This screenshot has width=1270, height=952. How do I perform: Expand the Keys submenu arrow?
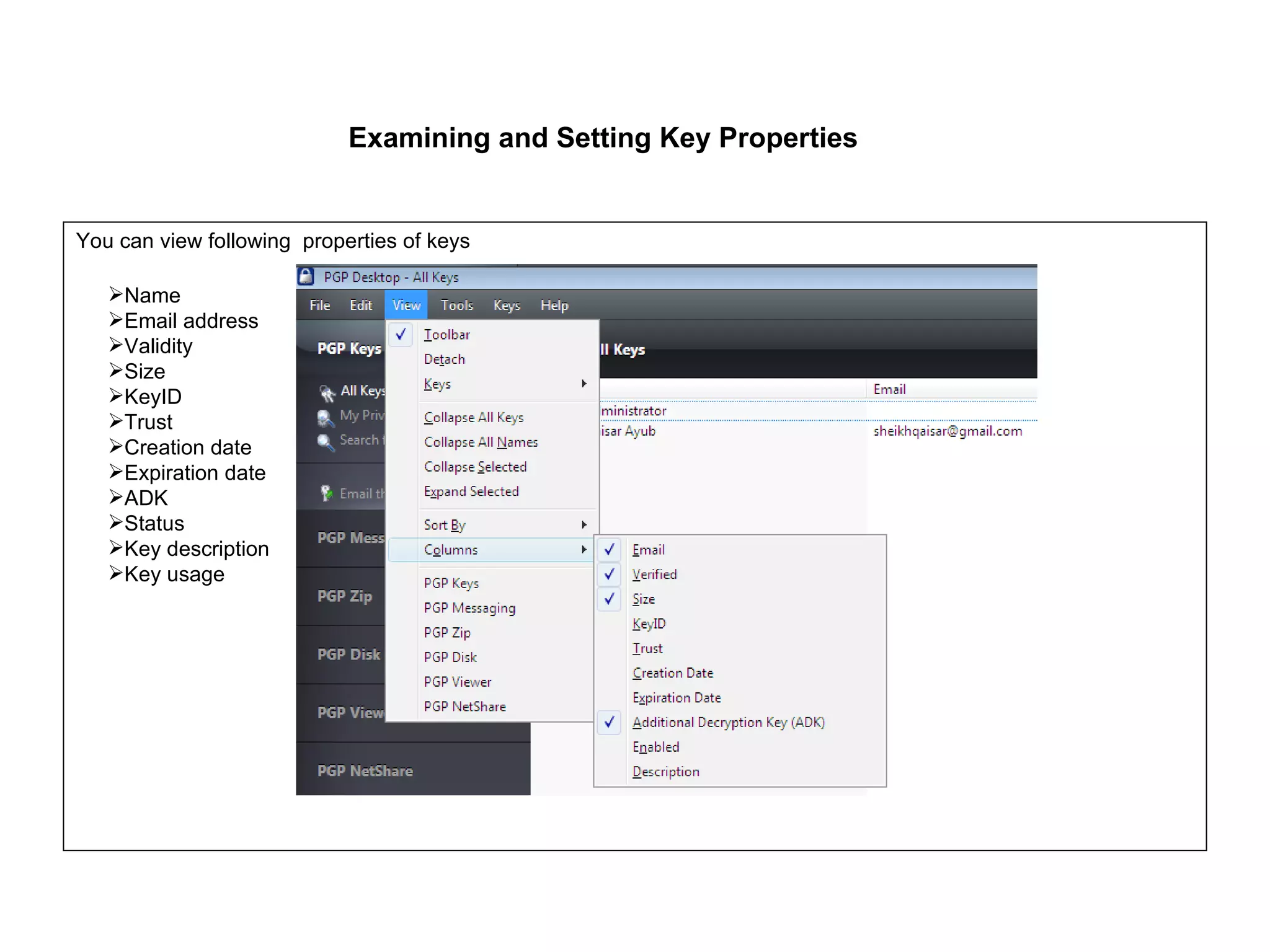pyautogui.click(x=584, y=384)
